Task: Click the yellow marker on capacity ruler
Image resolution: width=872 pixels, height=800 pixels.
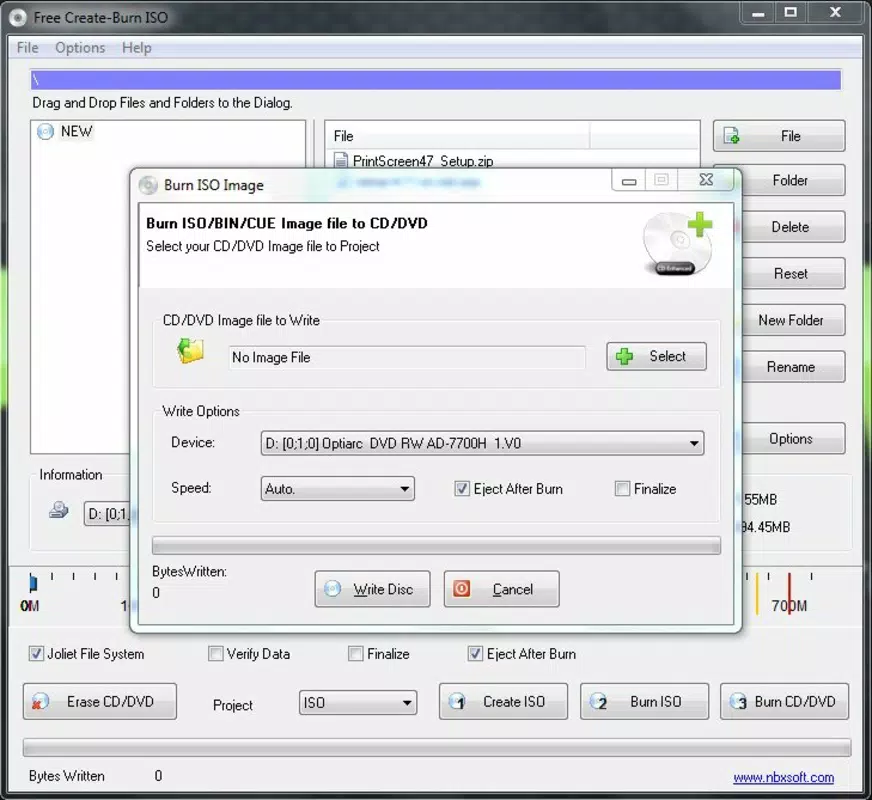Action: coord(757,593)
